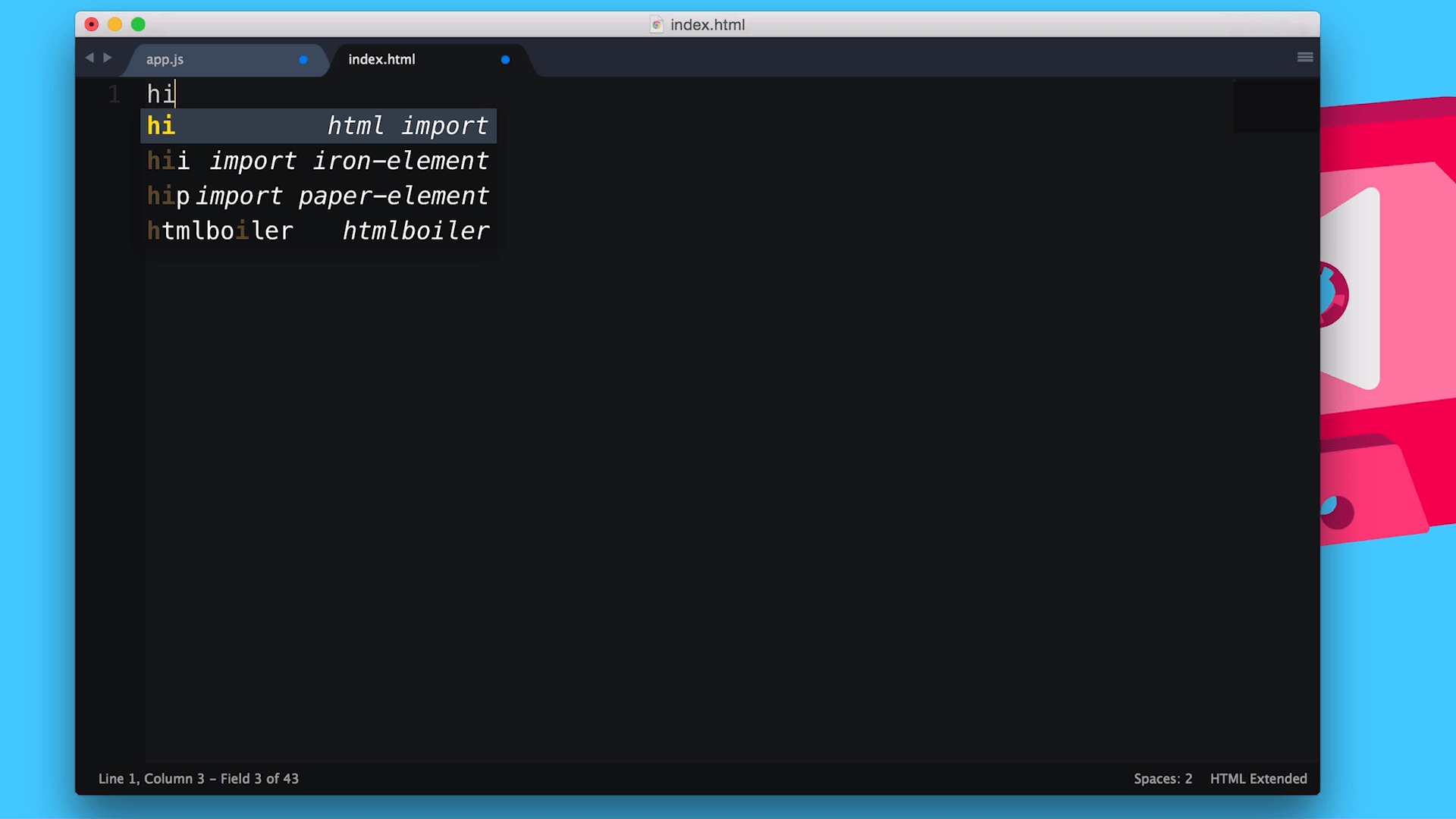Choose the 'hi html import' autocomplete suggestion

[318, 126]
